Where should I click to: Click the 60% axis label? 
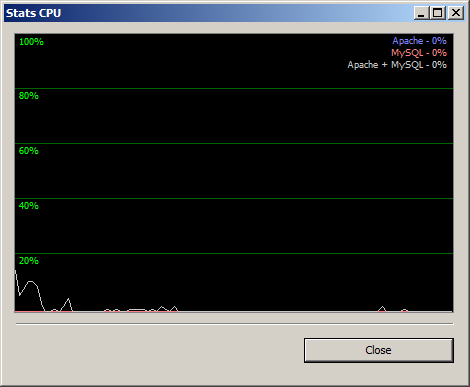click(x=29, y=151)
